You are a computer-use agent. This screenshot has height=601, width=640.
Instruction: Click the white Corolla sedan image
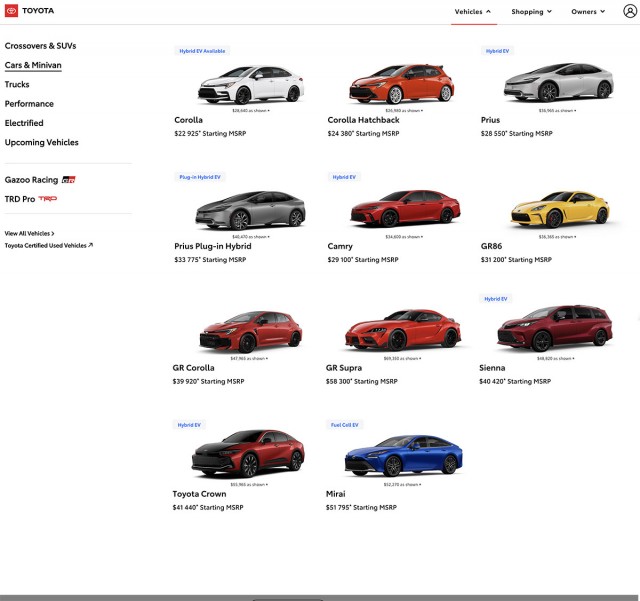tap(251, 85)
